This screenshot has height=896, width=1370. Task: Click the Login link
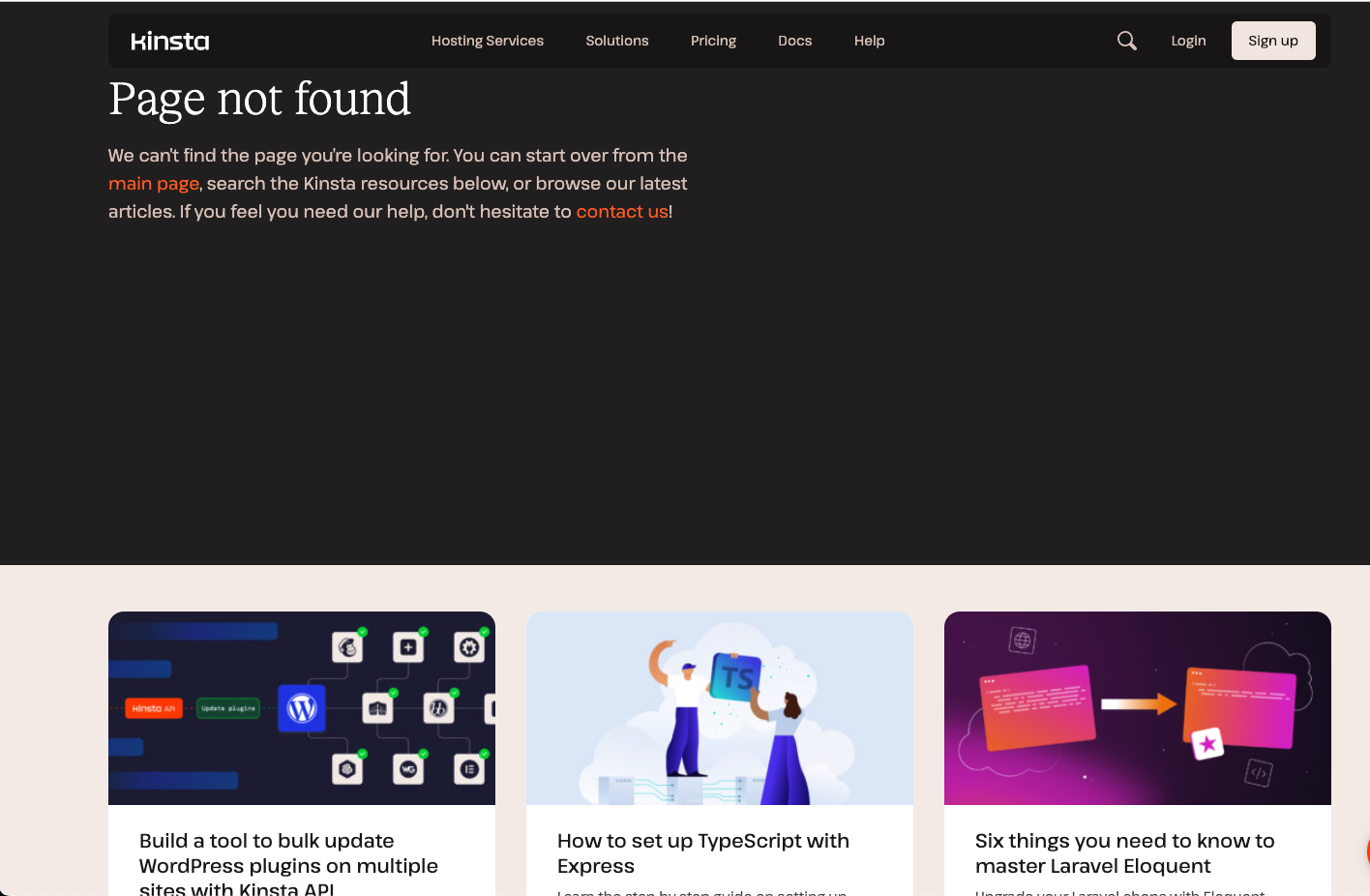1188,41
